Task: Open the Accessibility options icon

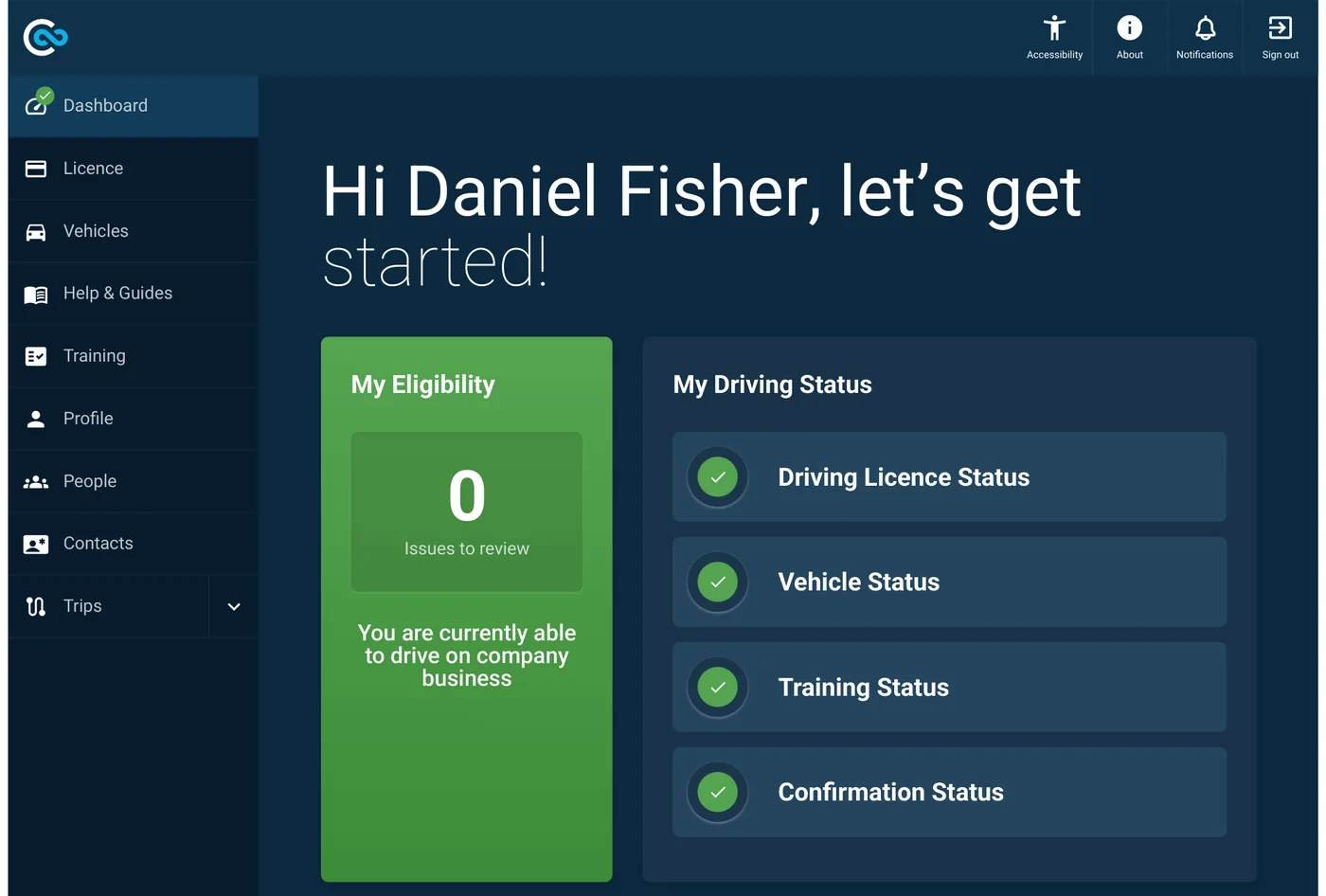Action: (x=1054, y=28)
